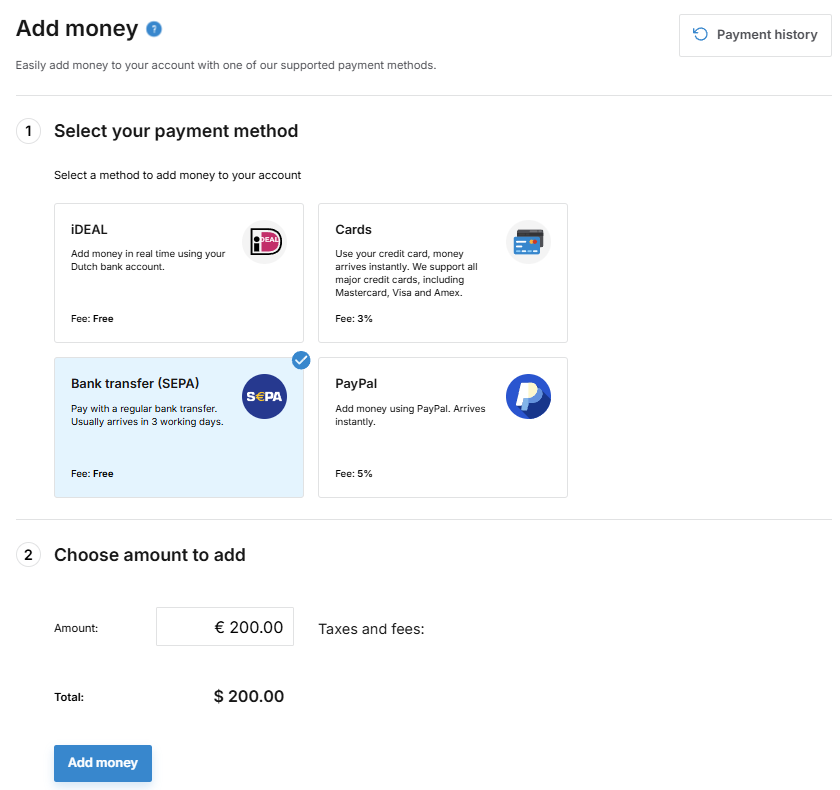The image size is (840, 790).
Task: Select the Bank transfer (SEPA) title
Action: point(135,383)
